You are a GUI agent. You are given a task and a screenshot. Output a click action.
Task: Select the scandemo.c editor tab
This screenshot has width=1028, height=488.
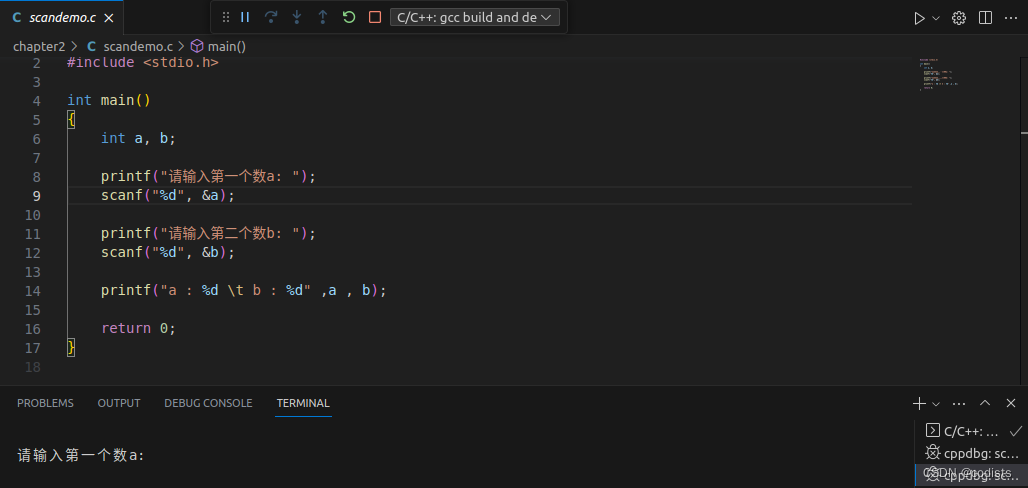62,18
